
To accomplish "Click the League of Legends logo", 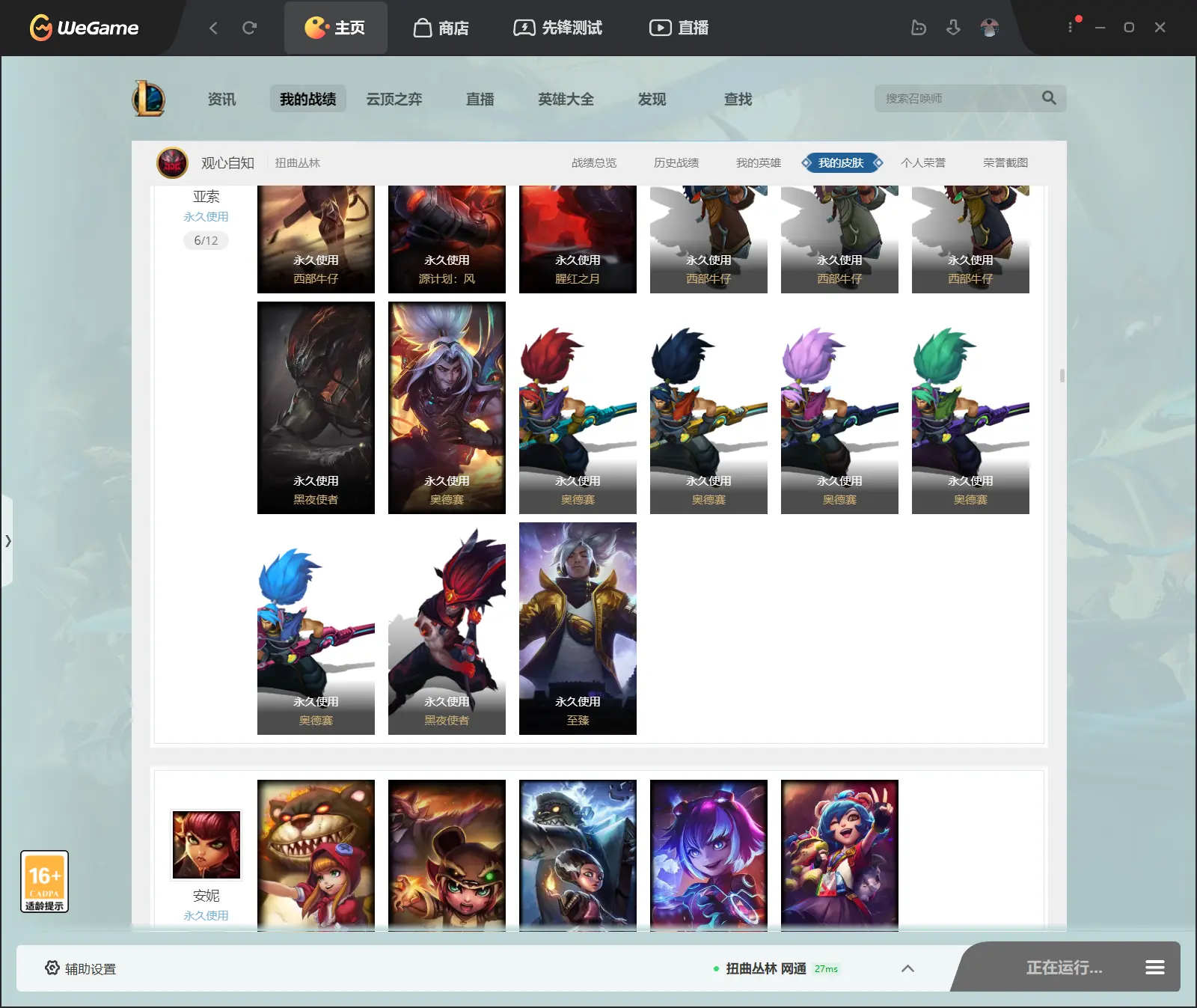I will [148, 99].
